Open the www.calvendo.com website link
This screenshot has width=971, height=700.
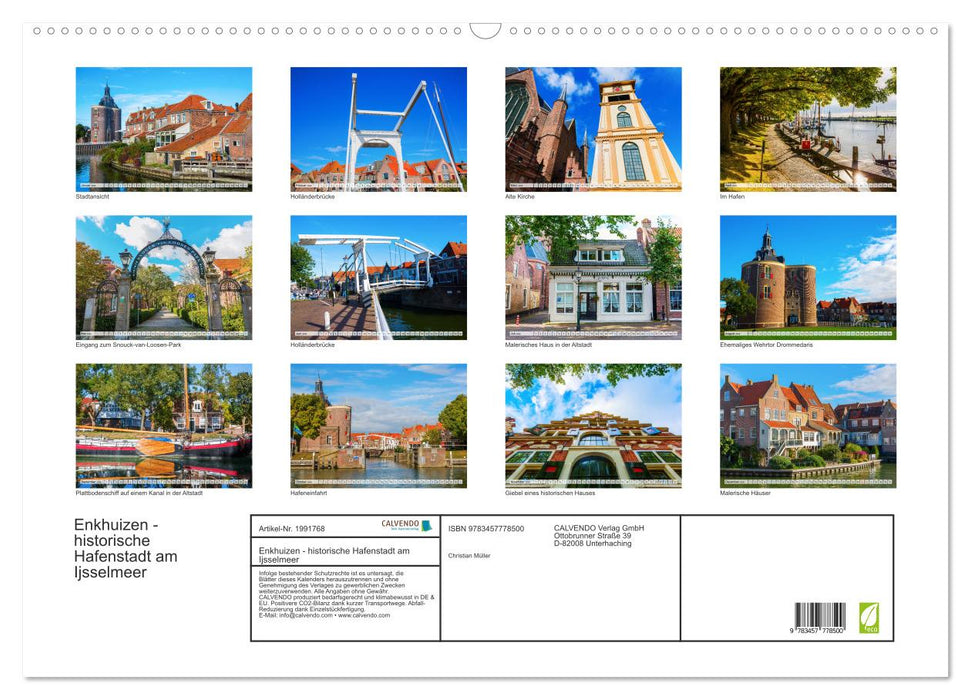click(362, 617)
